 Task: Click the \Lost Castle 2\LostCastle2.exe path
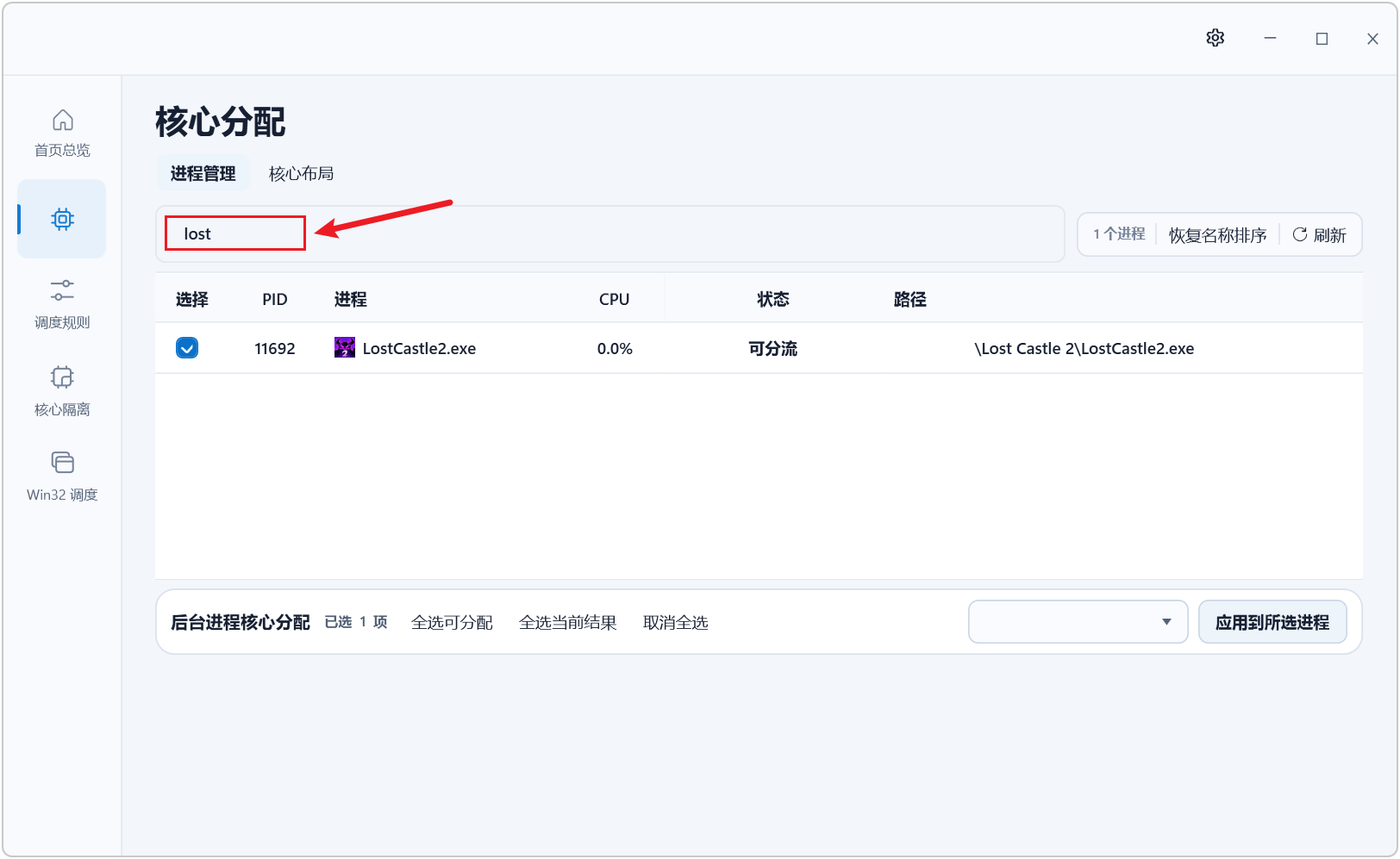(1084, 348)
